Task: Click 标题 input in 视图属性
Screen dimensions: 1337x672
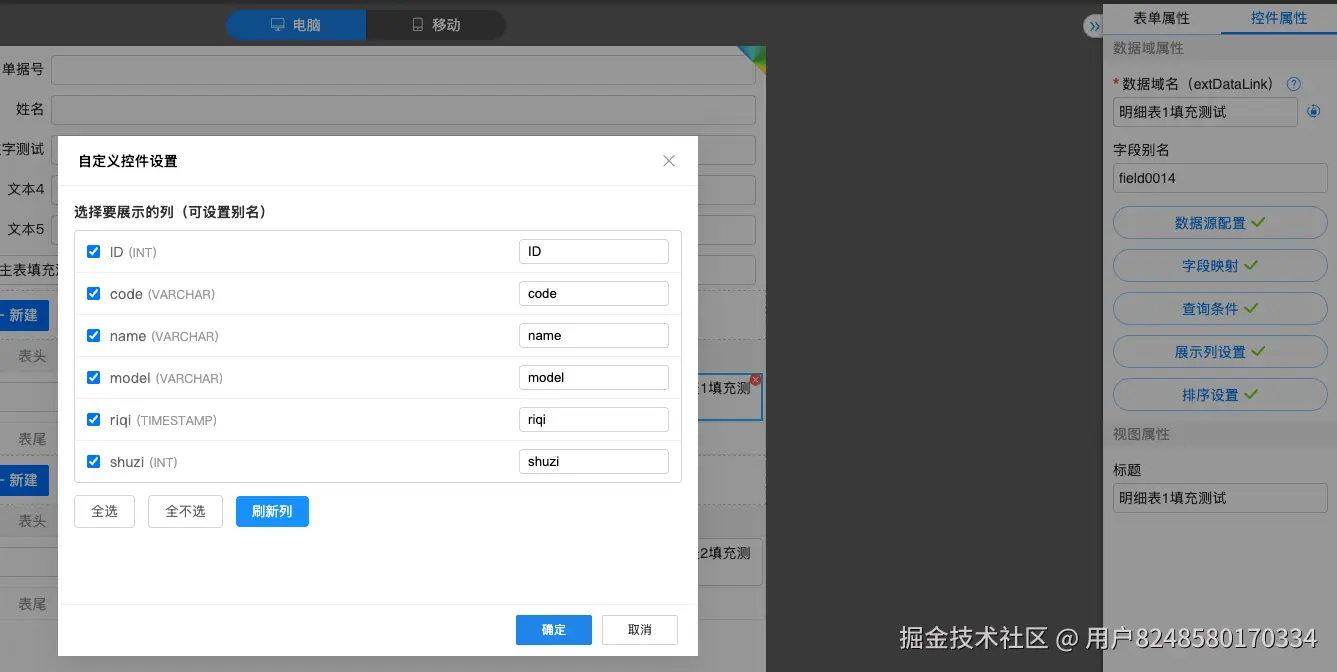Action: click(x=1220, y=498)
